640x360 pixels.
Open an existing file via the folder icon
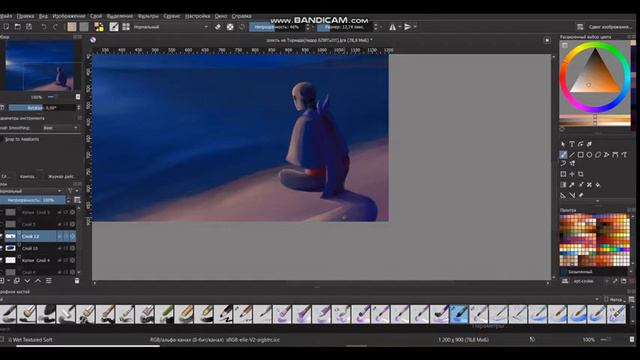coord(18,27)
